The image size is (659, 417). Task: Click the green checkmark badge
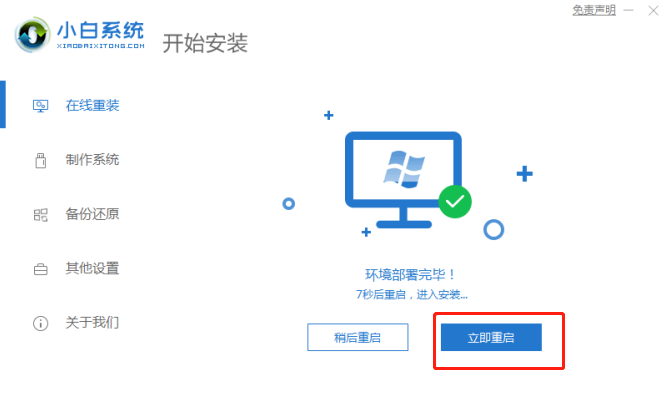(x=455, y=202)
